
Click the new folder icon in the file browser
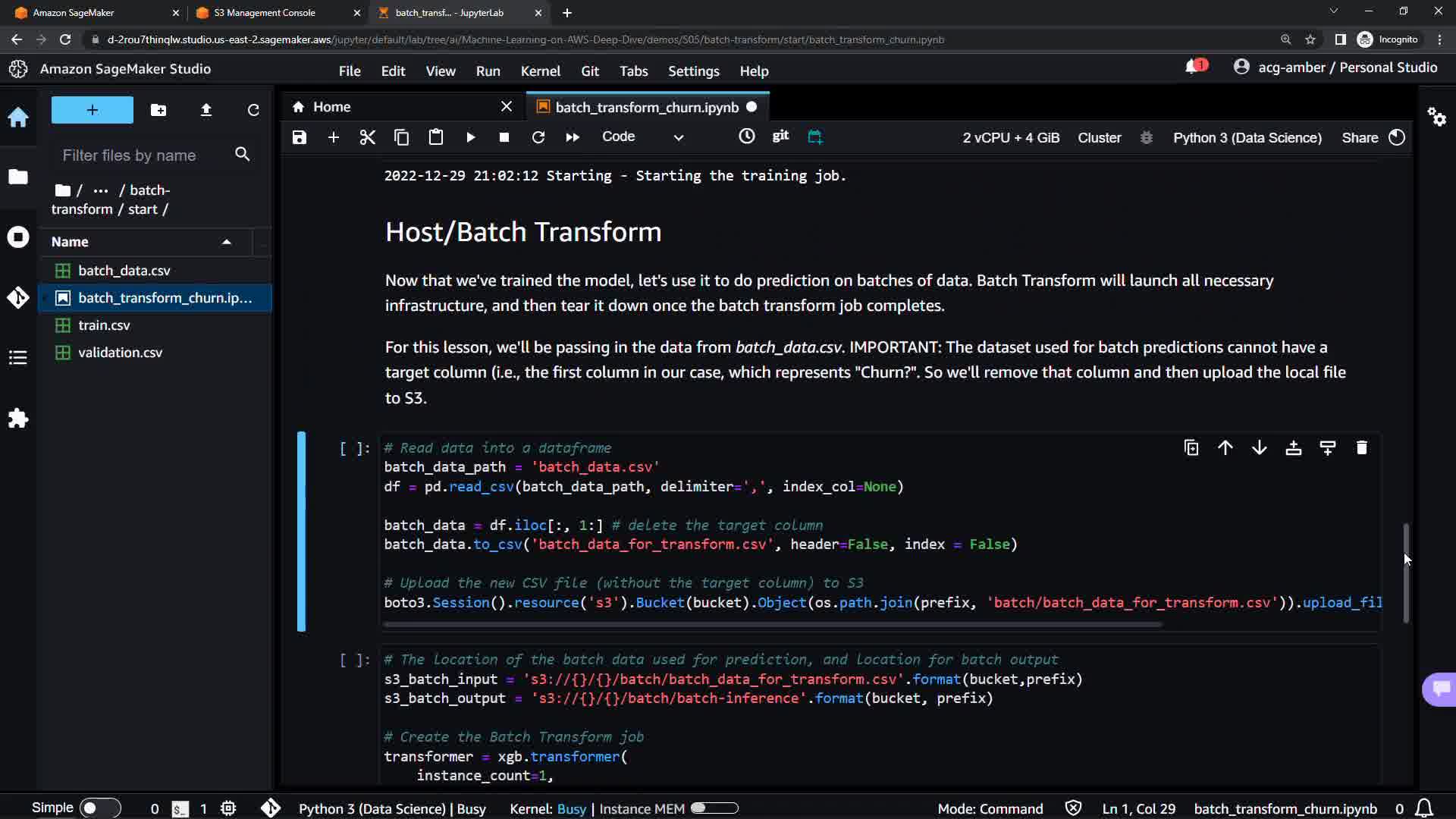[x=158, y=110]
